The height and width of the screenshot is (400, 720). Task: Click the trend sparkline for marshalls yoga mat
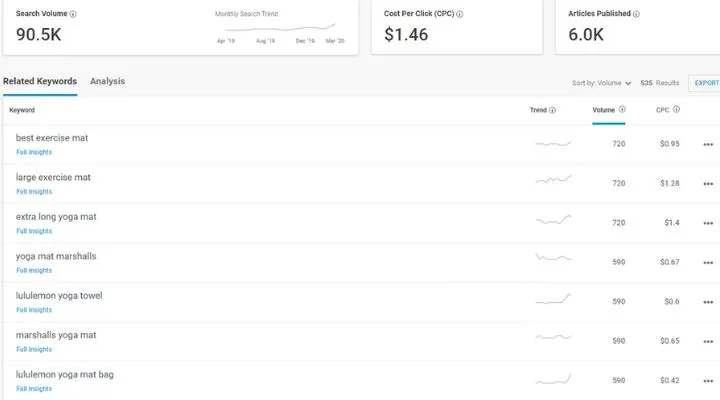553,337
